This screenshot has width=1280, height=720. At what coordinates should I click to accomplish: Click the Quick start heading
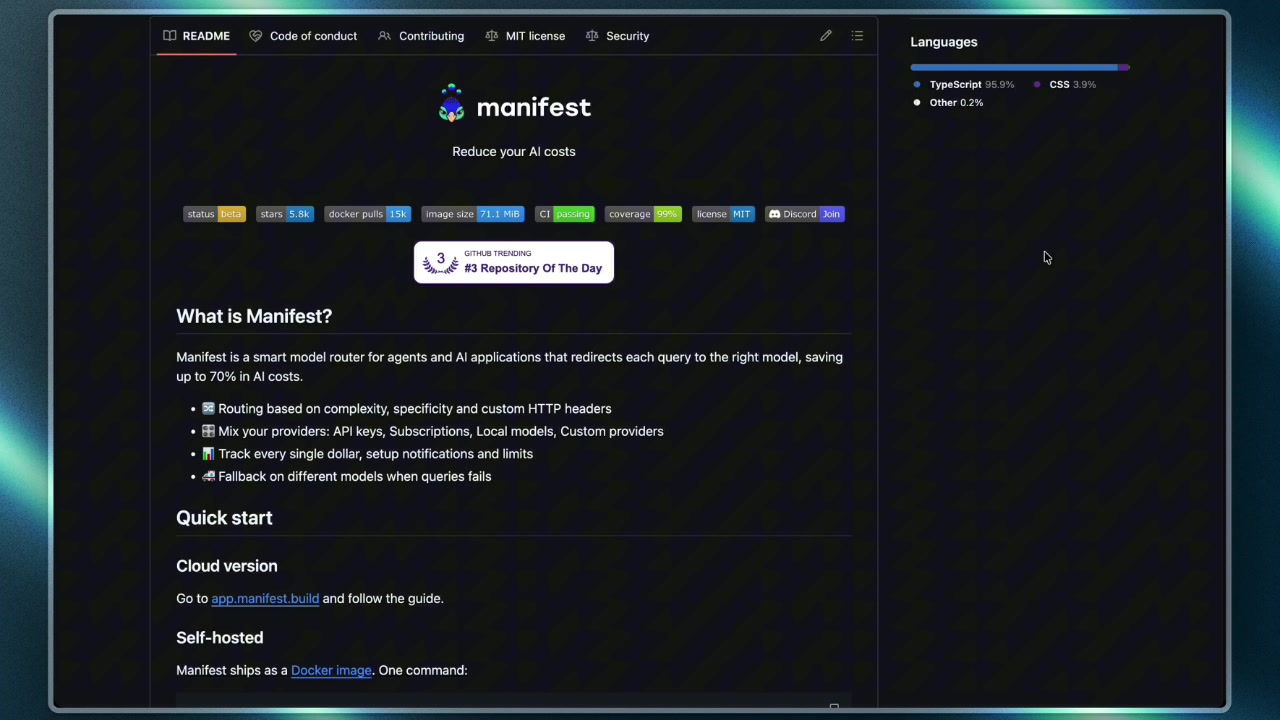[224, 518]
